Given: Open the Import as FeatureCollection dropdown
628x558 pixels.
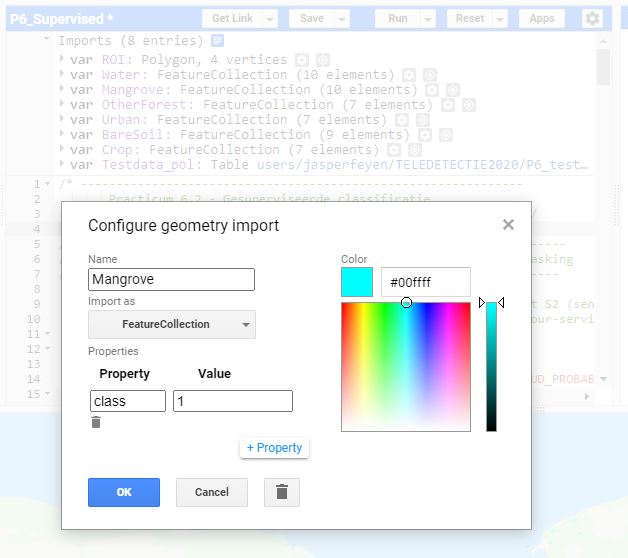Looking at the screenshot, I should 172,324.
